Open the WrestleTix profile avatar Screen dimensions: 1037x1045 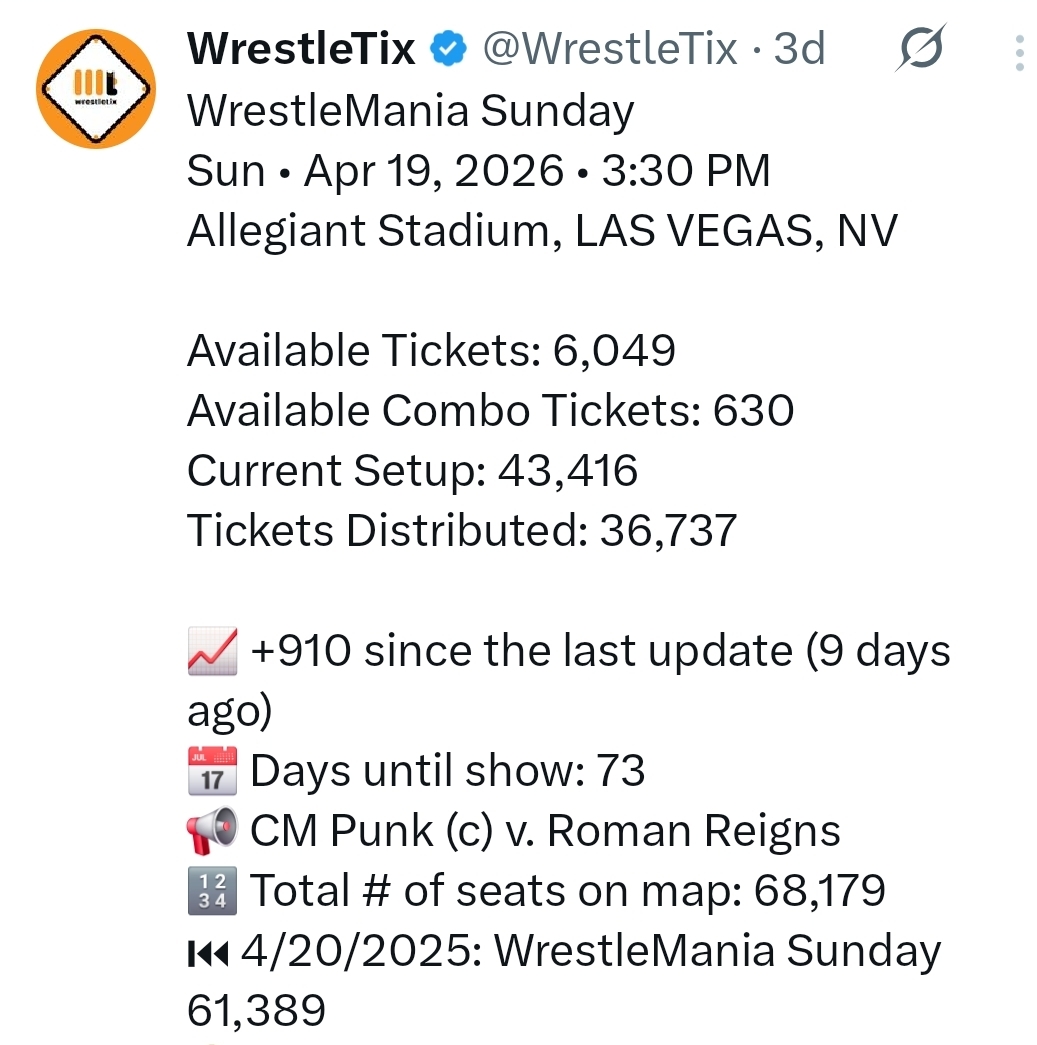point(96,89)
